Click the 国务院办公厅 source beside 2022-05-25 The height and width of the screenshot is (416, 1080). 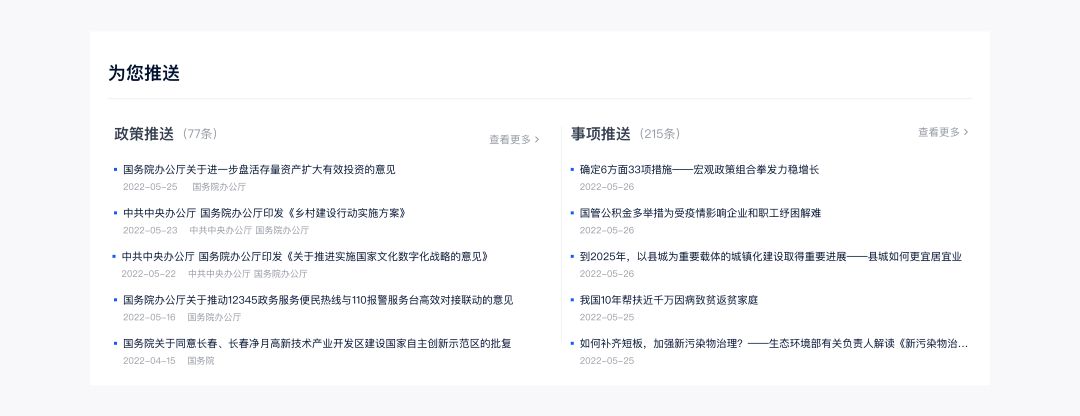click(219, 187)
